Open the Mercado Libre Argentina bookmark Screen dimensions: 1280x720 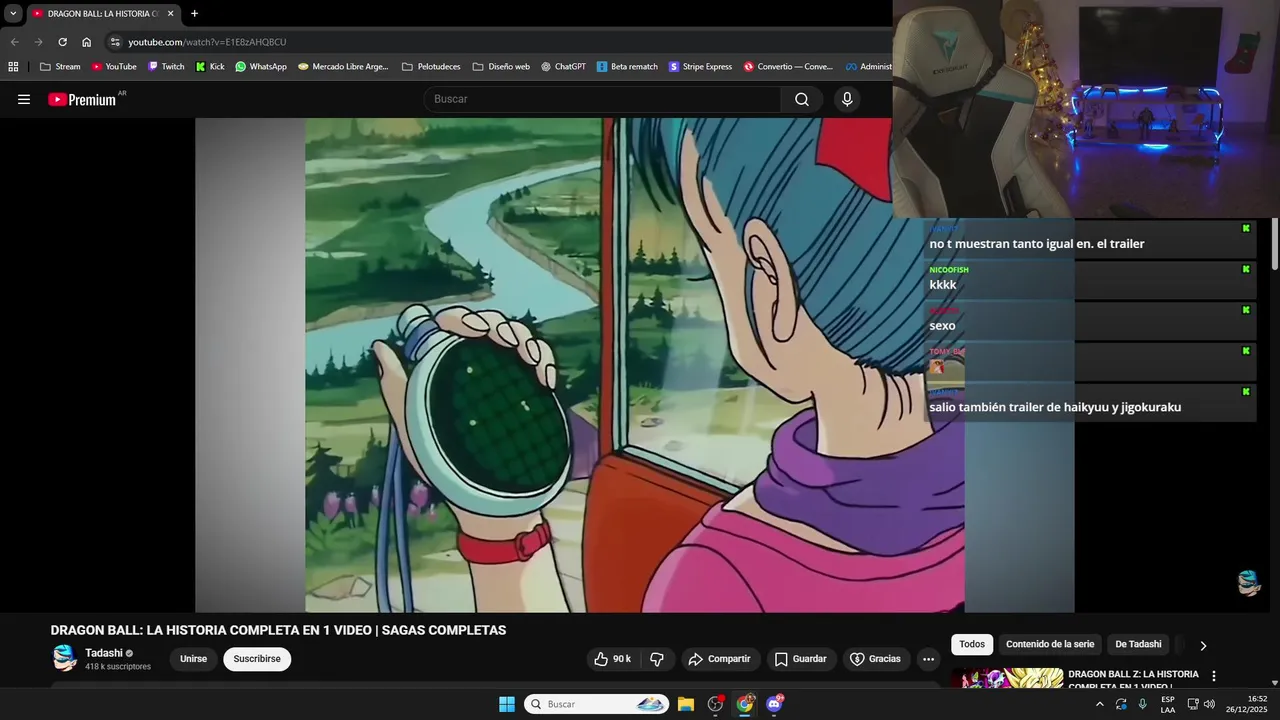point(343,67)
